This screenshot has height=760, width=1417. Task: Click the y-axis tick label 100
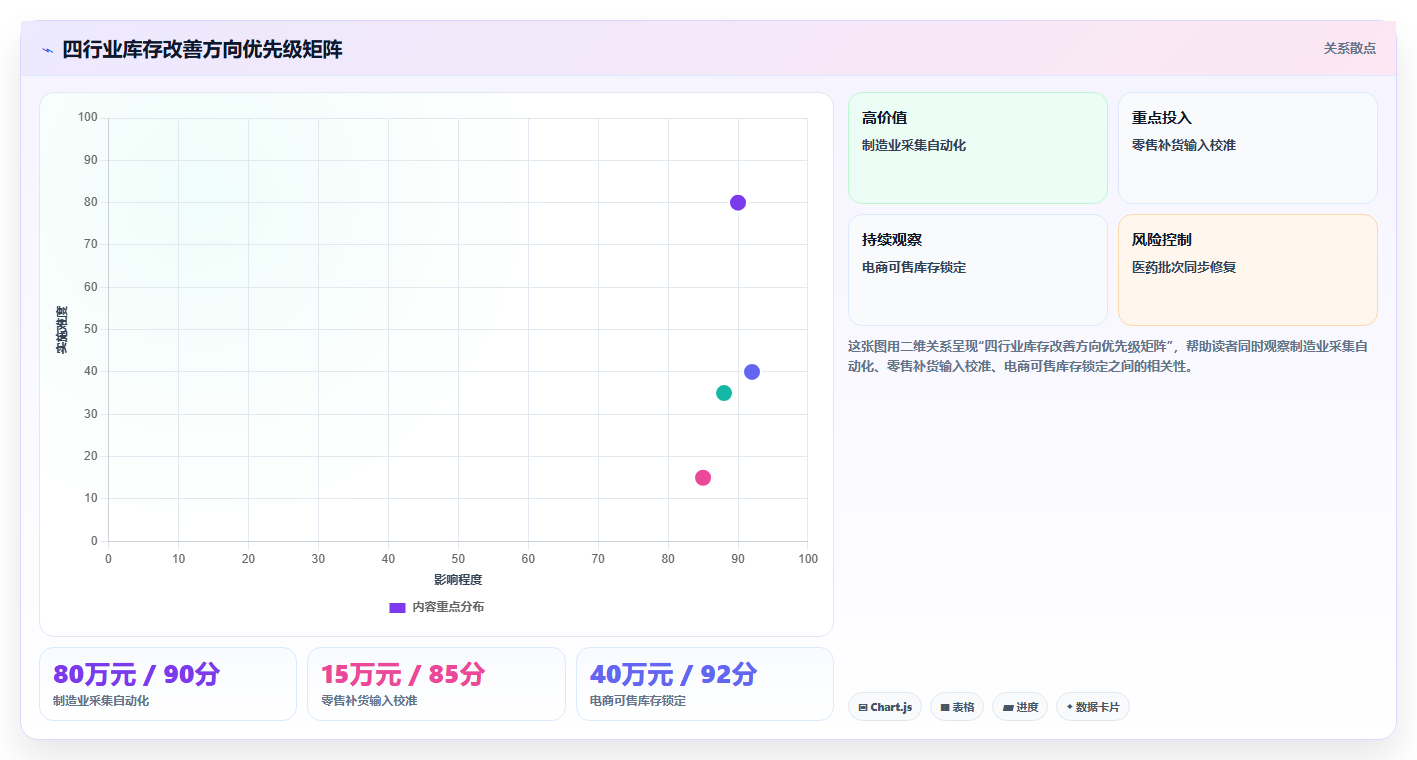(88, 118)
